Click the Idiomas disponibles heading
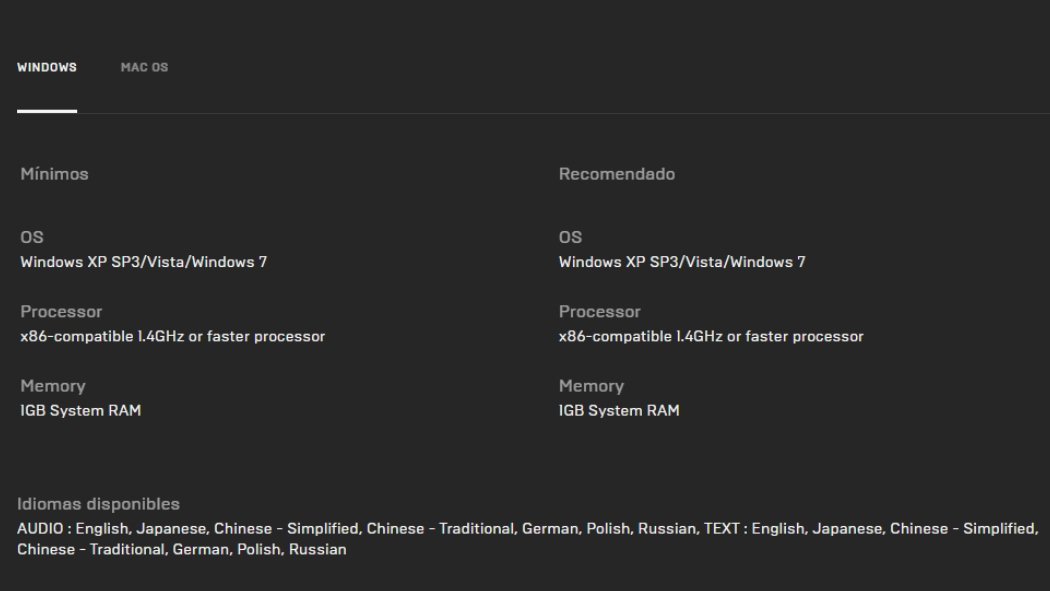 (x=98, y=504)
